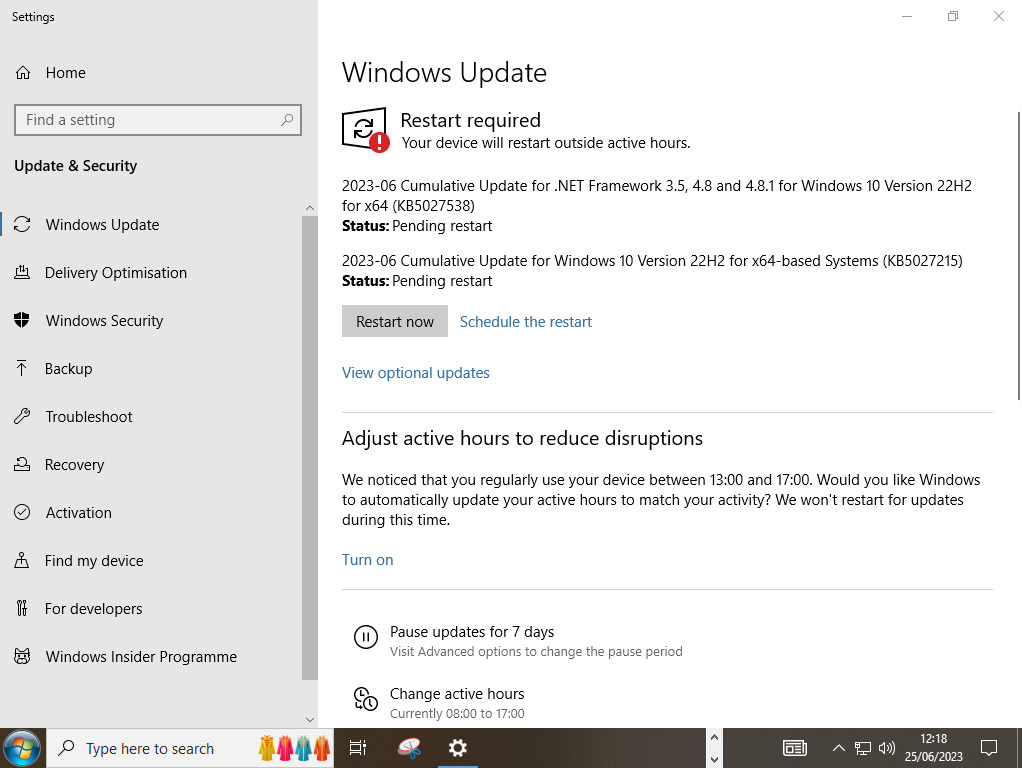The width and height of the screenshot is (1022, 768).
Task: Click the Find my device person icon
Action: tap(22, 560)
